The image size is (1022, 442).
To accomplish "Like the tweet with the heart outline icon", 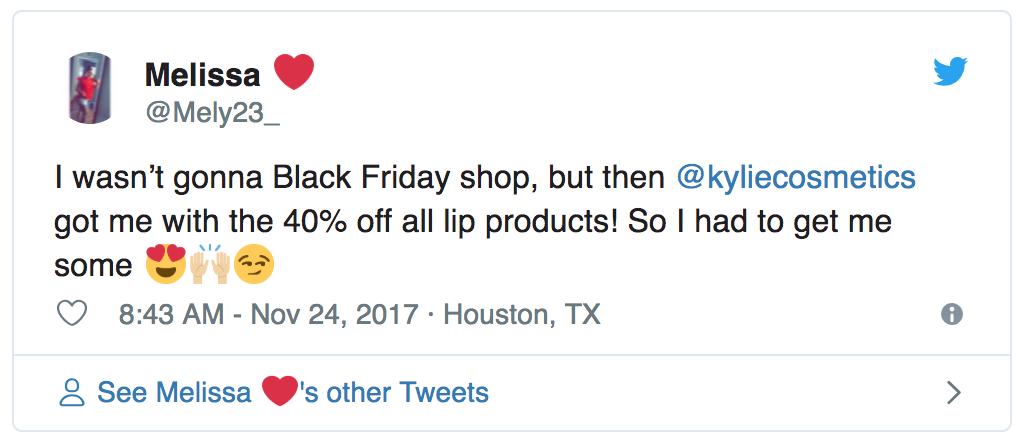I will pyautogui.click(x=72, y=314).
